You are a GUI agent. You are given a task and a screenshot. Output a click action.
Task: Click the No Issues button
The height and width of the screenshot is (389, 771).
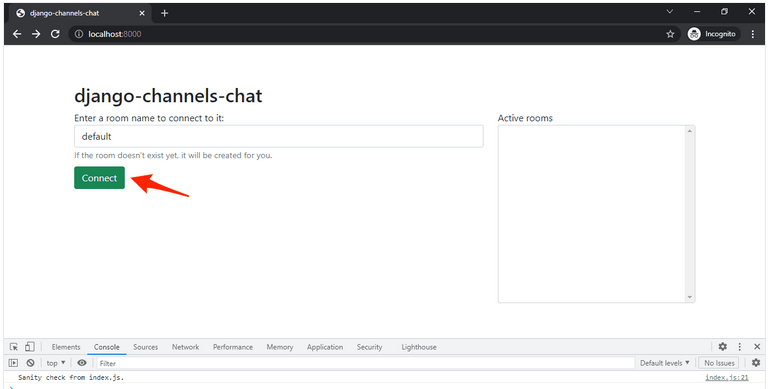click(x=719, y=363)
